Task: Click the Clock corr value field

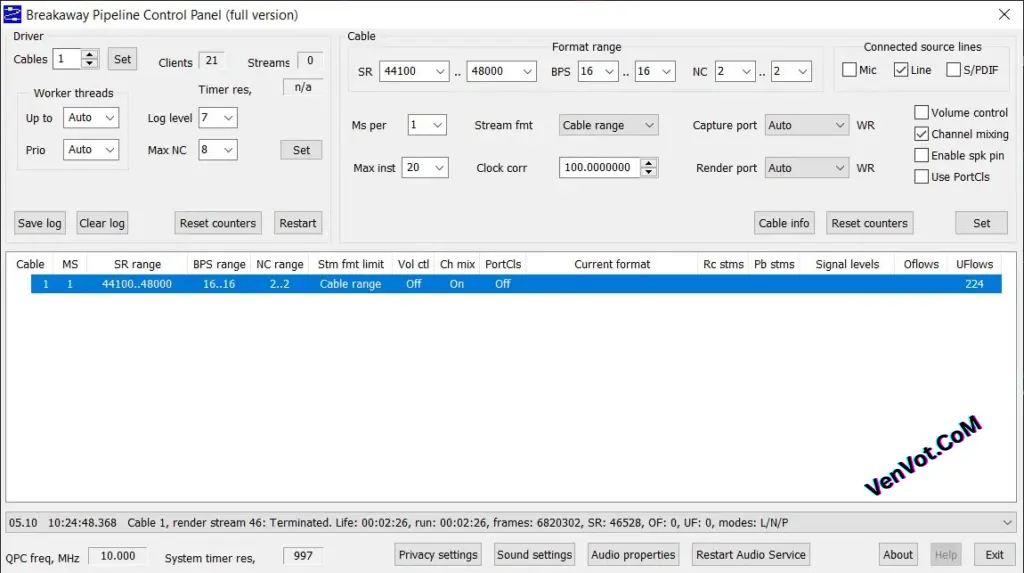Action: [x=600, y=168]
